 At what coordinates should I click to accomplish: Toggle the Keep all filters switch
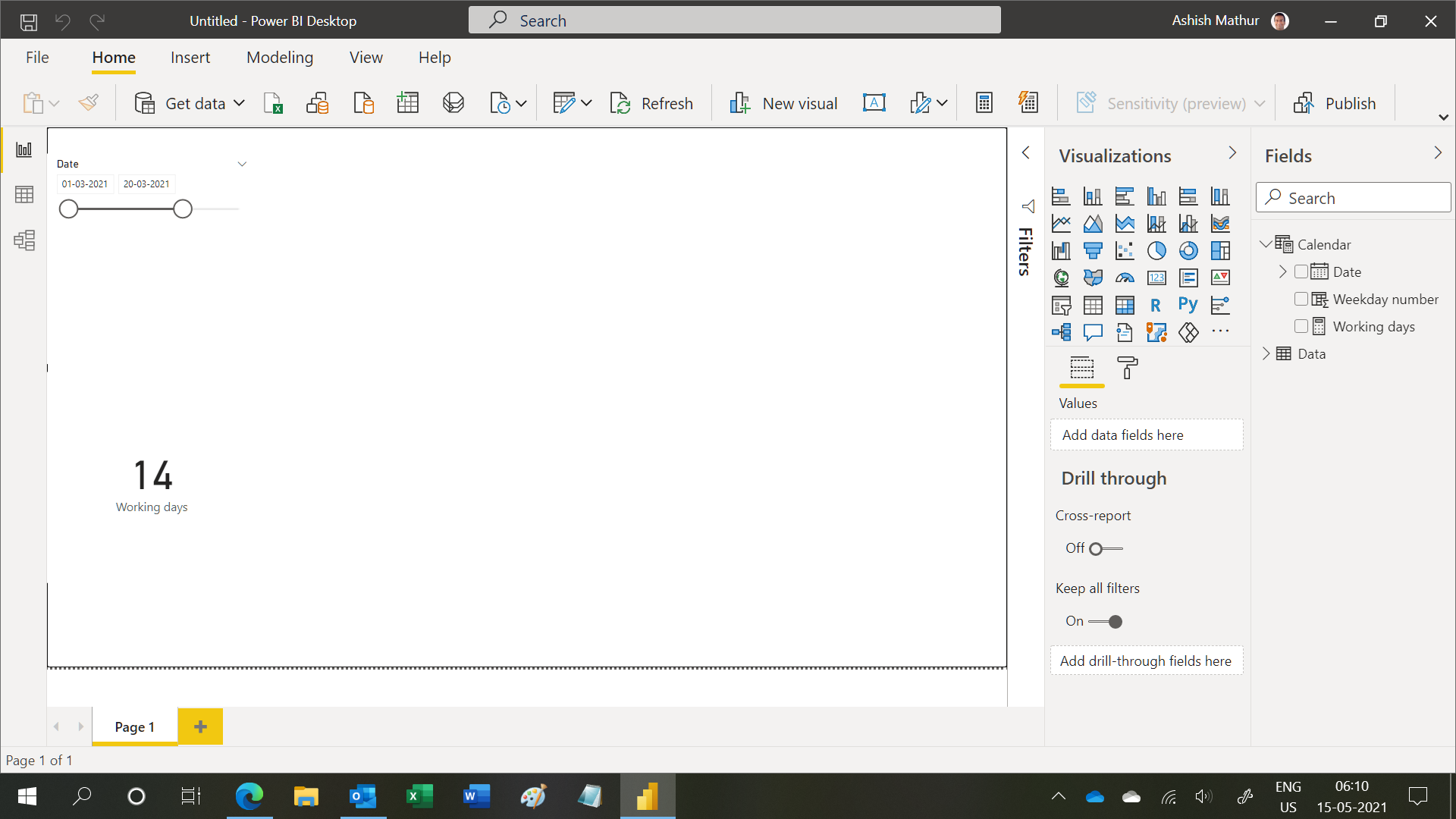pos(1106,621)
